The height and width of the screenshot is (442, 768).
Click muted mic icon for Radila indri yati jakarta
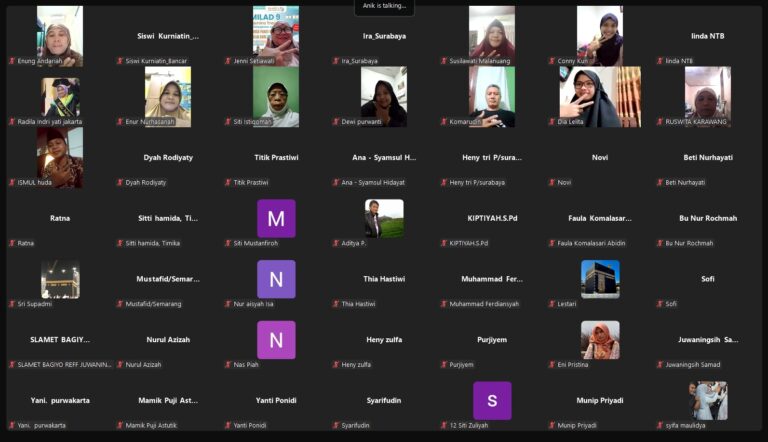[x=12, y=122]
